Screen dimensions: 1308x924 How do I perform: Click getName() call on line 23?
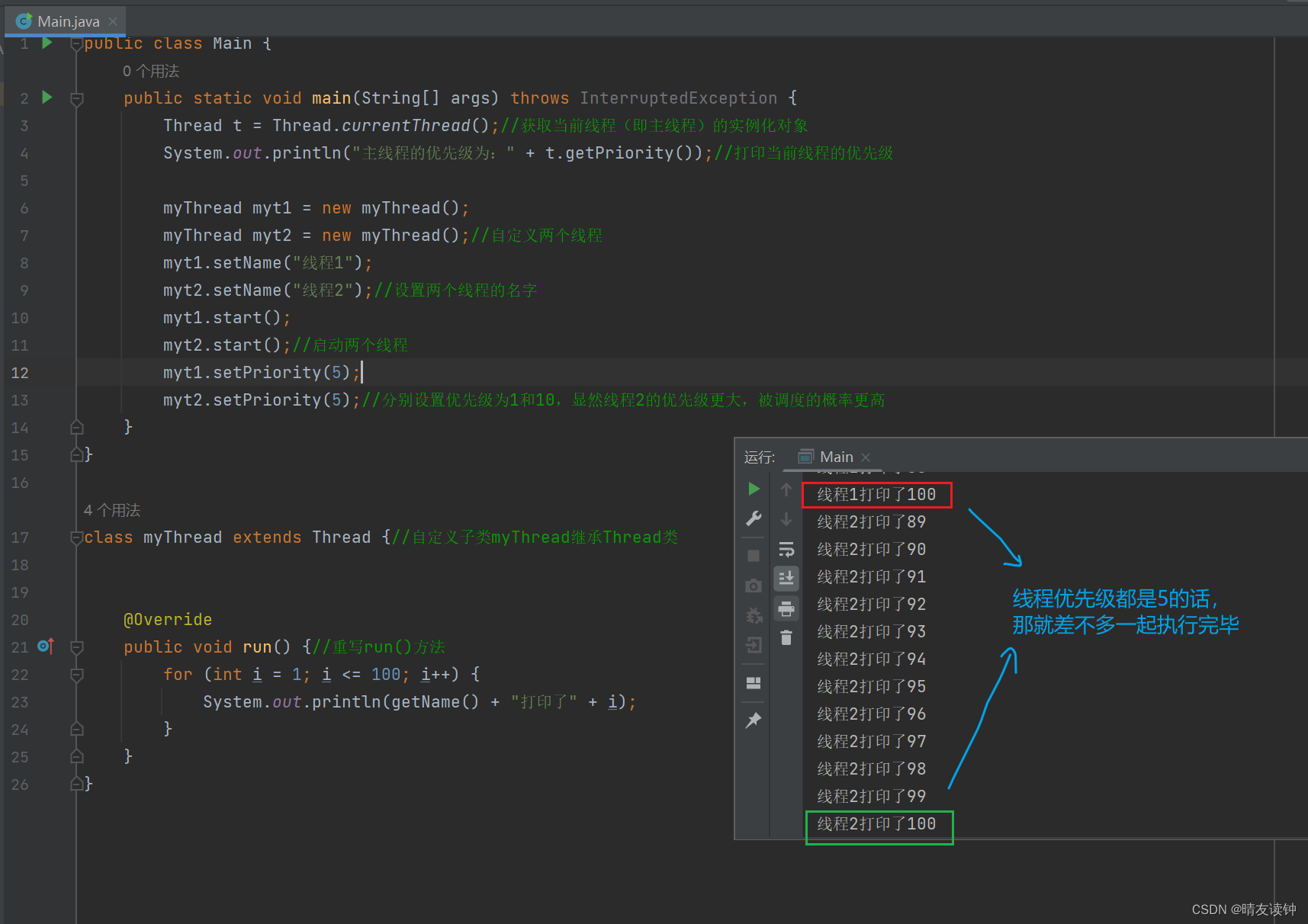pyautogui.click(x=435, y=702)
